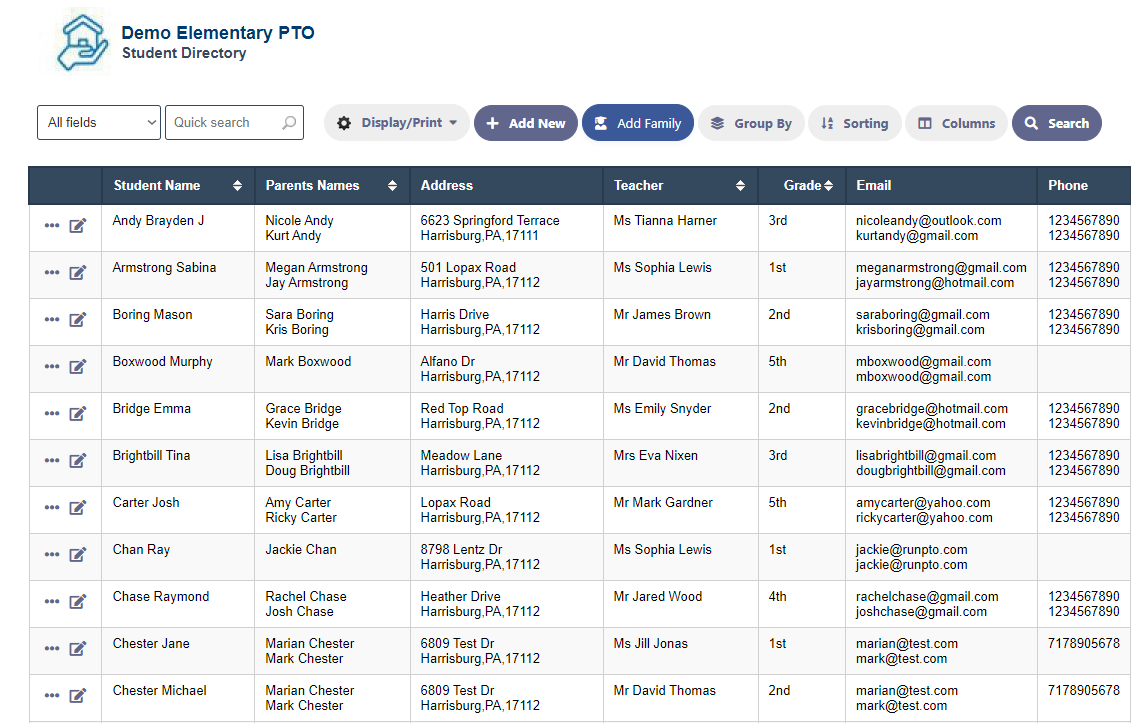Click the Search button
Viewport: 1147px width, 723px height.
pyautogui.click(x=1057, y=122)
